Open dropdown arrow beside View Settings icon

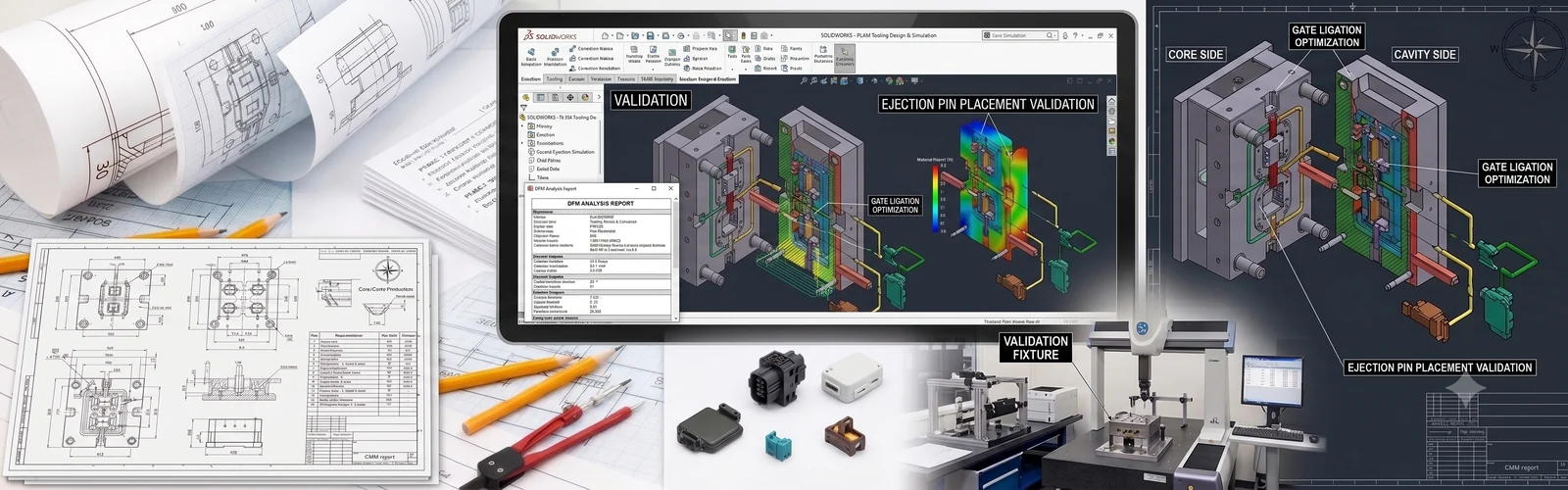921,80
